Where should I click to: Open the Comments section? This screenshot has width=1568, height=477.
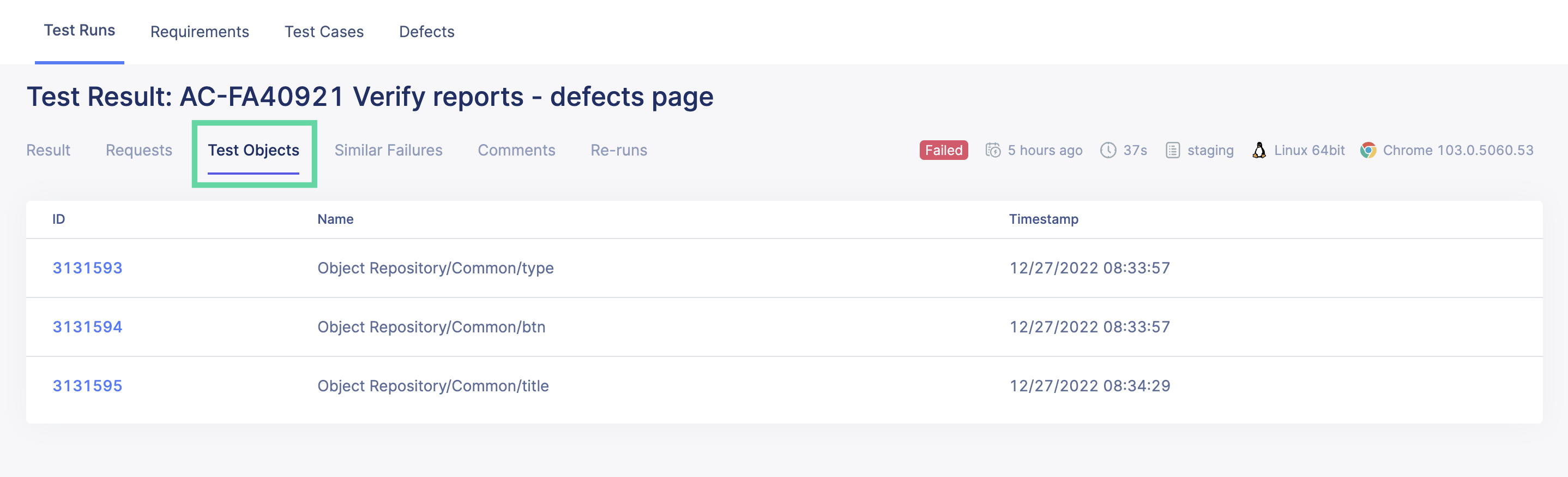pyautogui.click(x=516, y=150)
